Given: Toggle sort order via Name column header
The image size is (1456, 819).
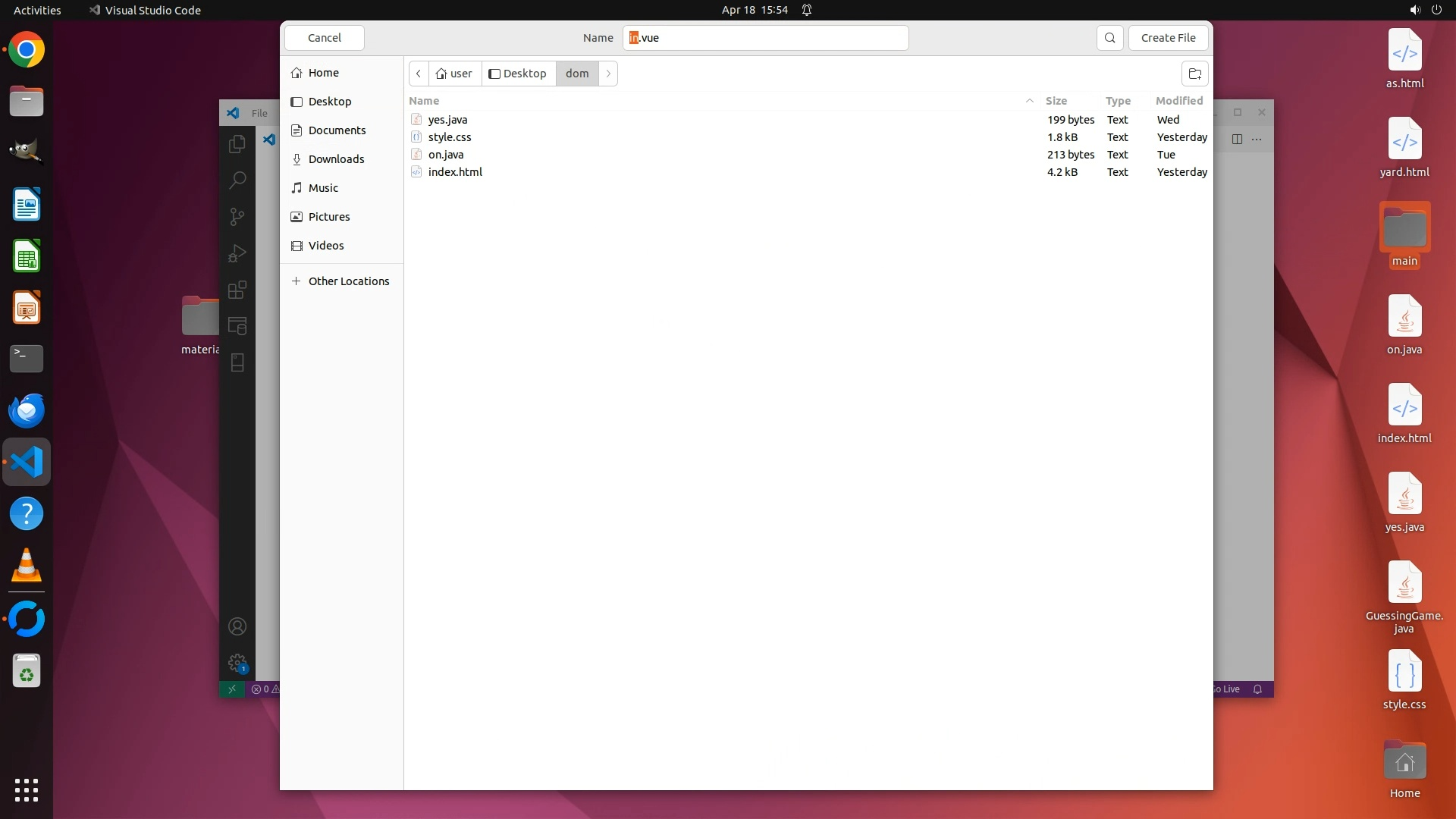Looking at the screenshot, I should click(424, 101).
